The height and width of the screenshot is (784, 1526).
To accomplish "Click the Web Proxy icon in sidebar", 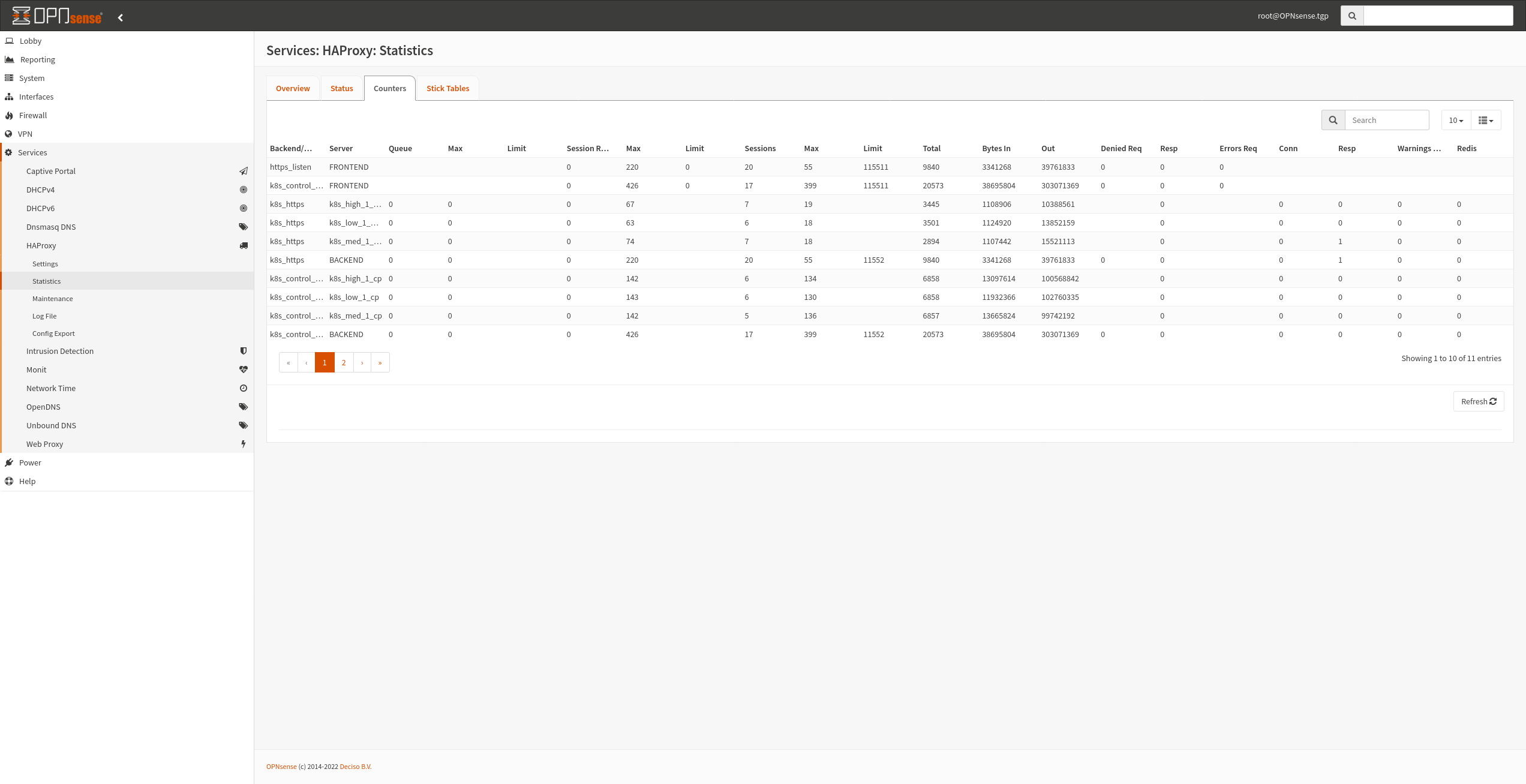I will point(243,443).
